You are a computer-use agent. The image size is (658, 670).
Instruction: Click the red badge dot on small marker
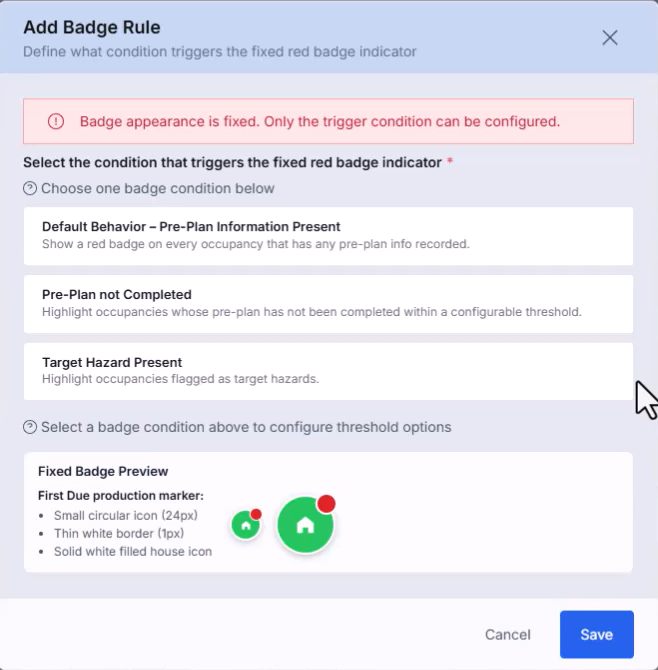[256, 514]
